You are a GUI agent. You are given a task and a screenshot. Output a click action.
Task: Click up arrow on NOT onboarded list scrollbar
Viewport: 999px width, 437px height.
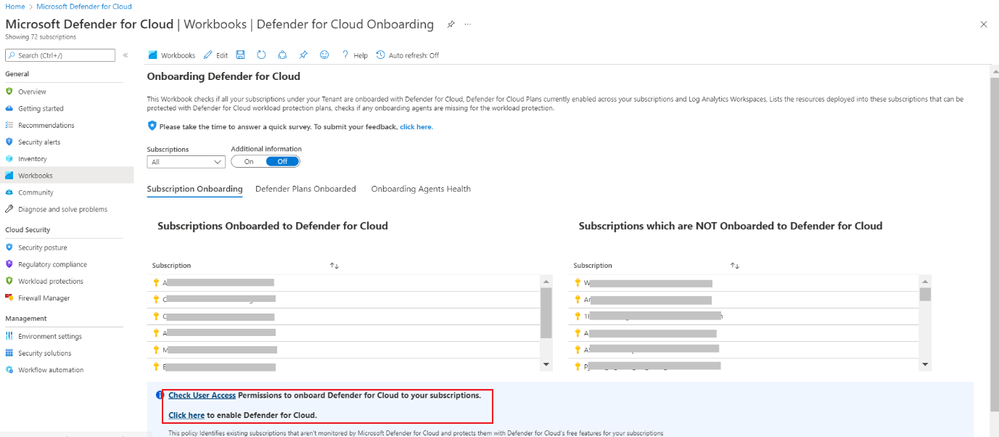coord(926,281)
